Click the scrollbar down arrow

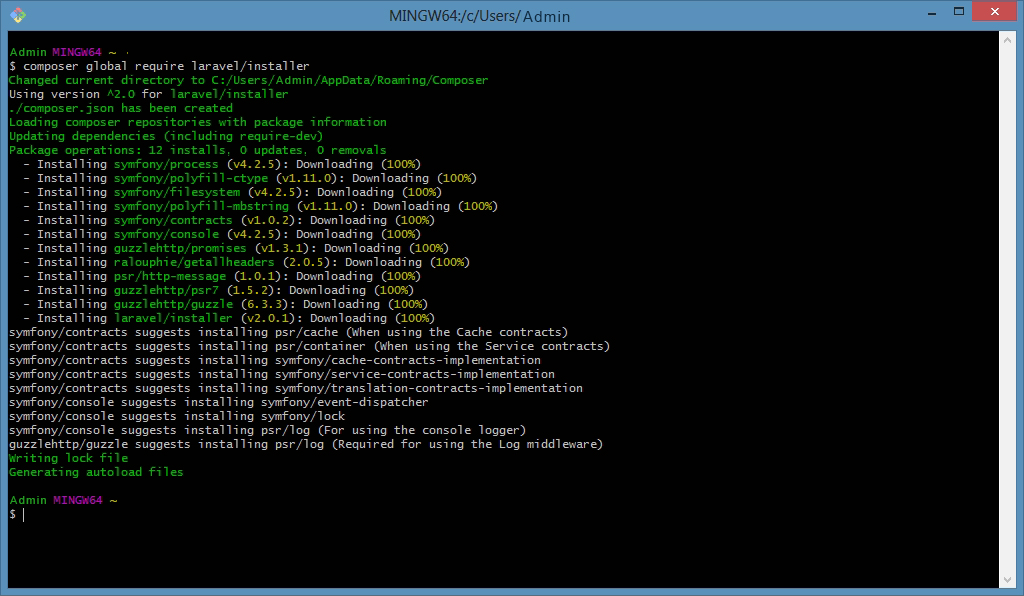click(1007, 580)
